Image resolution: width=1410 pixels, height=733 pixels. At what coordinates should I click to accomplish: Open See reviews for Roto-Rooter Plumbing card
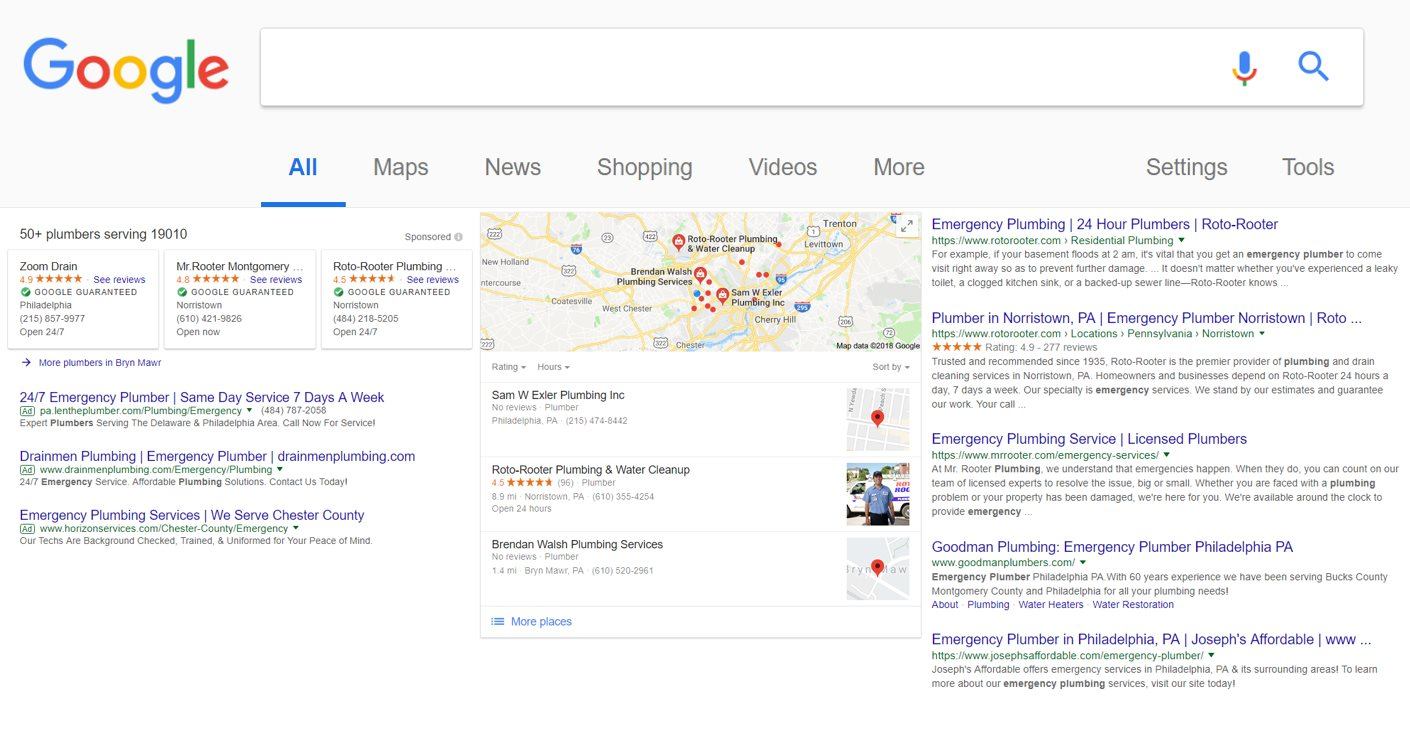point(433,280)
